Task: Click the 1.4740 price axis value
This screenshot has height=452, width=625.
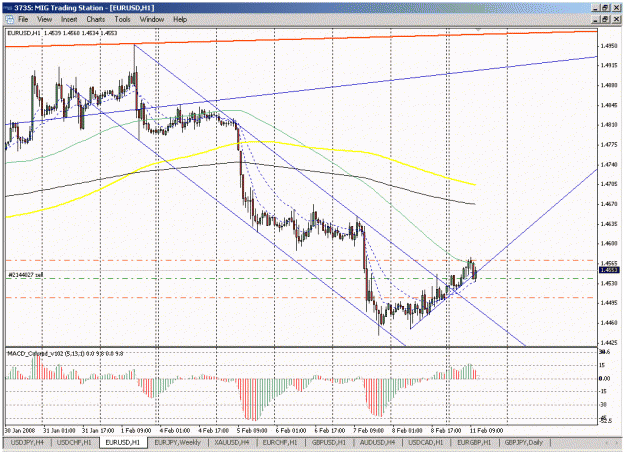Action: point(609,165)
